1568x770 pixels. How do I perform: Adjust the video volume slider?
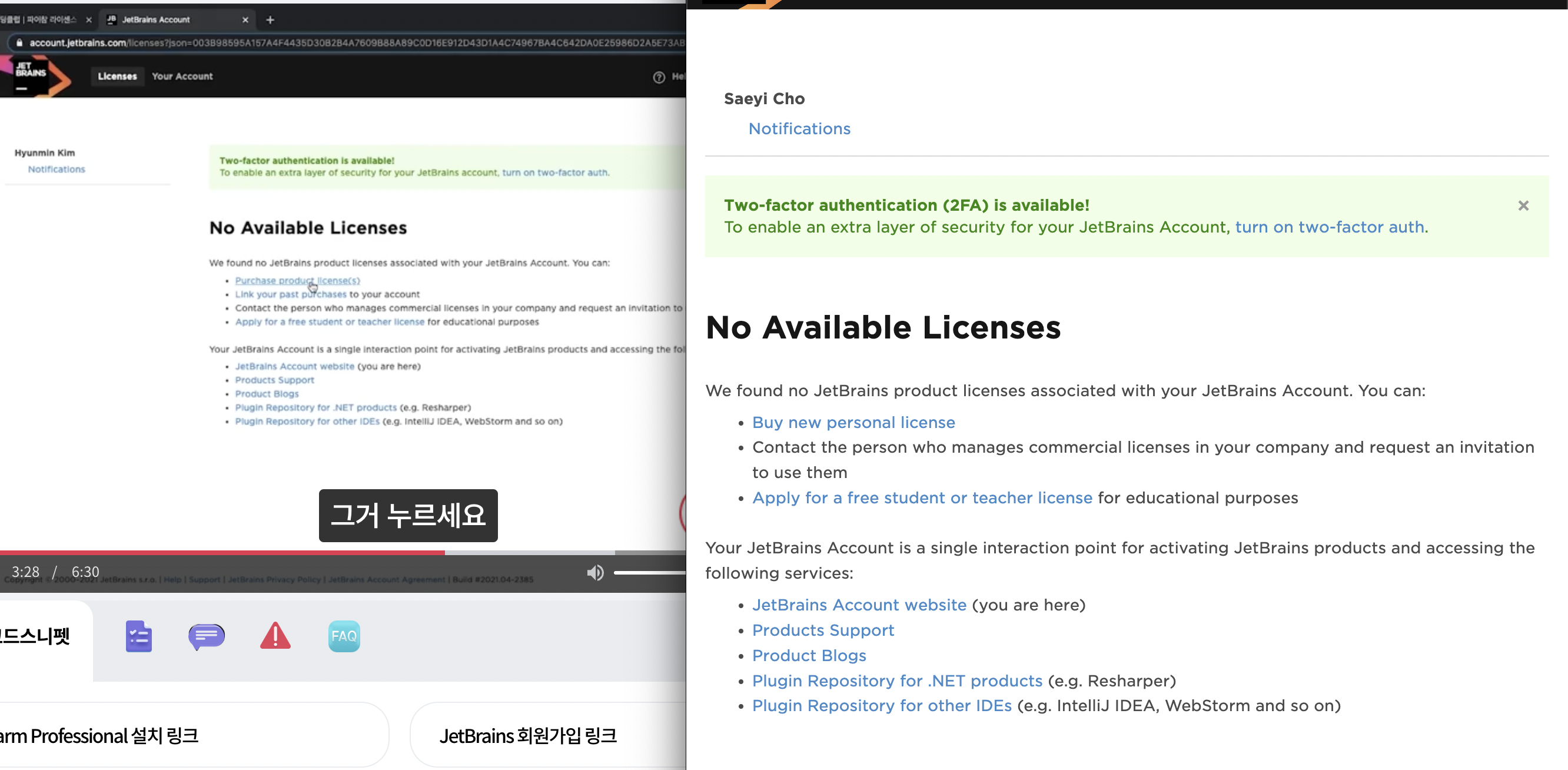point(649,572)
